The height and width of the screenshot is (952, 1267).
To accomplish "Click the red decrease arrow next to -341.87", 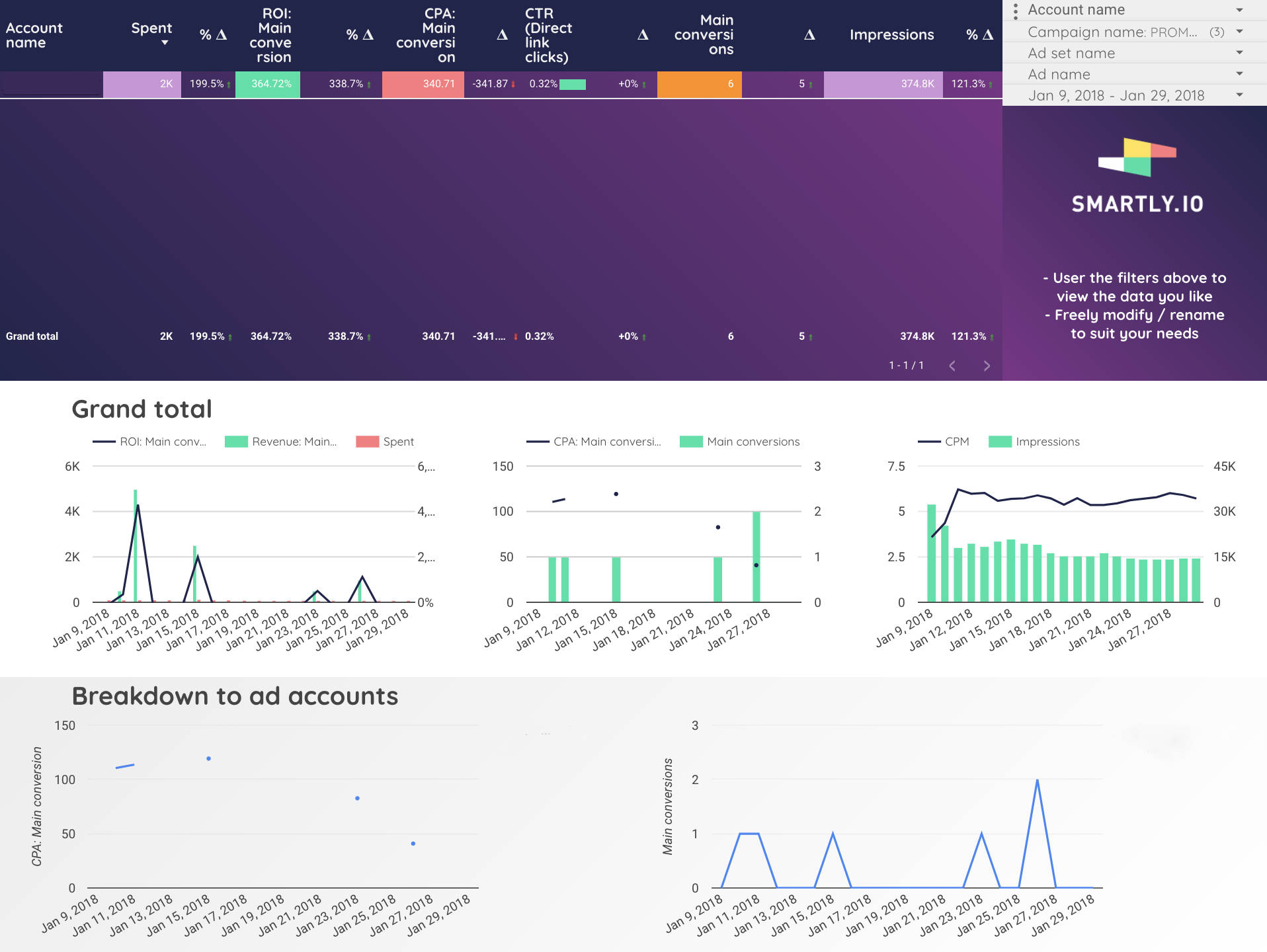I will (x=514, y=85).
